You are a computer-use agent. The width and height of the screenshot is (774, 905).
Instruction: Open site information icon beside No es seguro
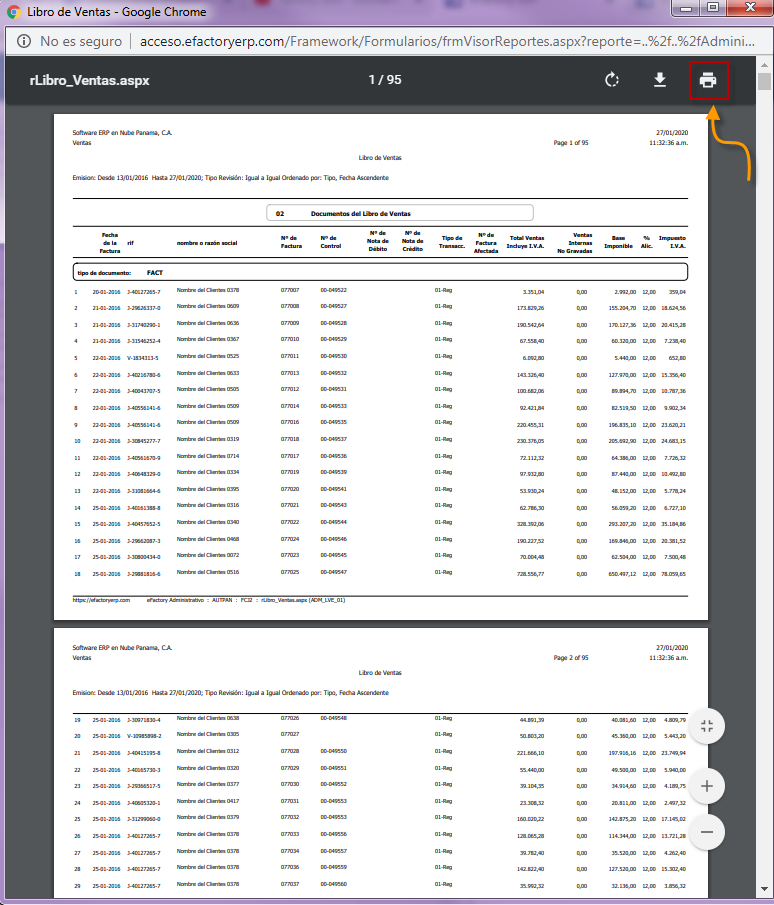tap(22, 42)
